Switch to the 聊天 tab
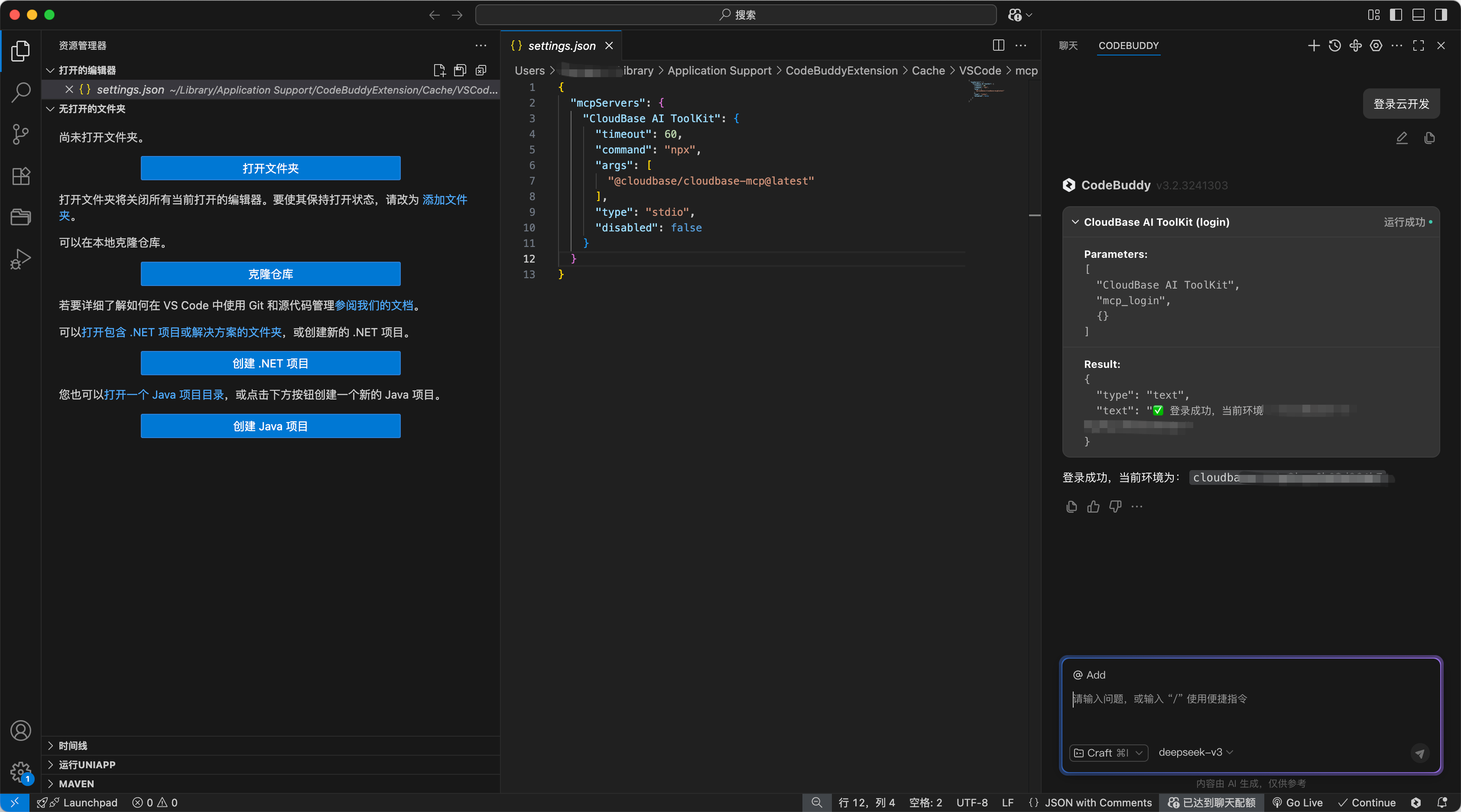The height and width of the screenshot is (812, 1461). [x=1068, y=45]
